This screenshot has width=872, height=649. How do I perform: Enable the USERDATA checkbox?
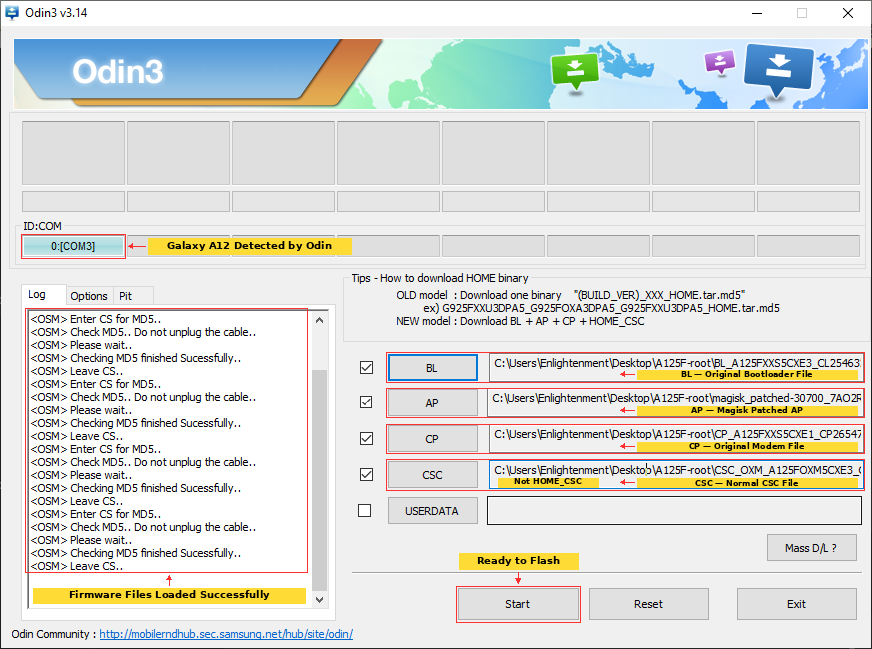(x=365, y=510)
